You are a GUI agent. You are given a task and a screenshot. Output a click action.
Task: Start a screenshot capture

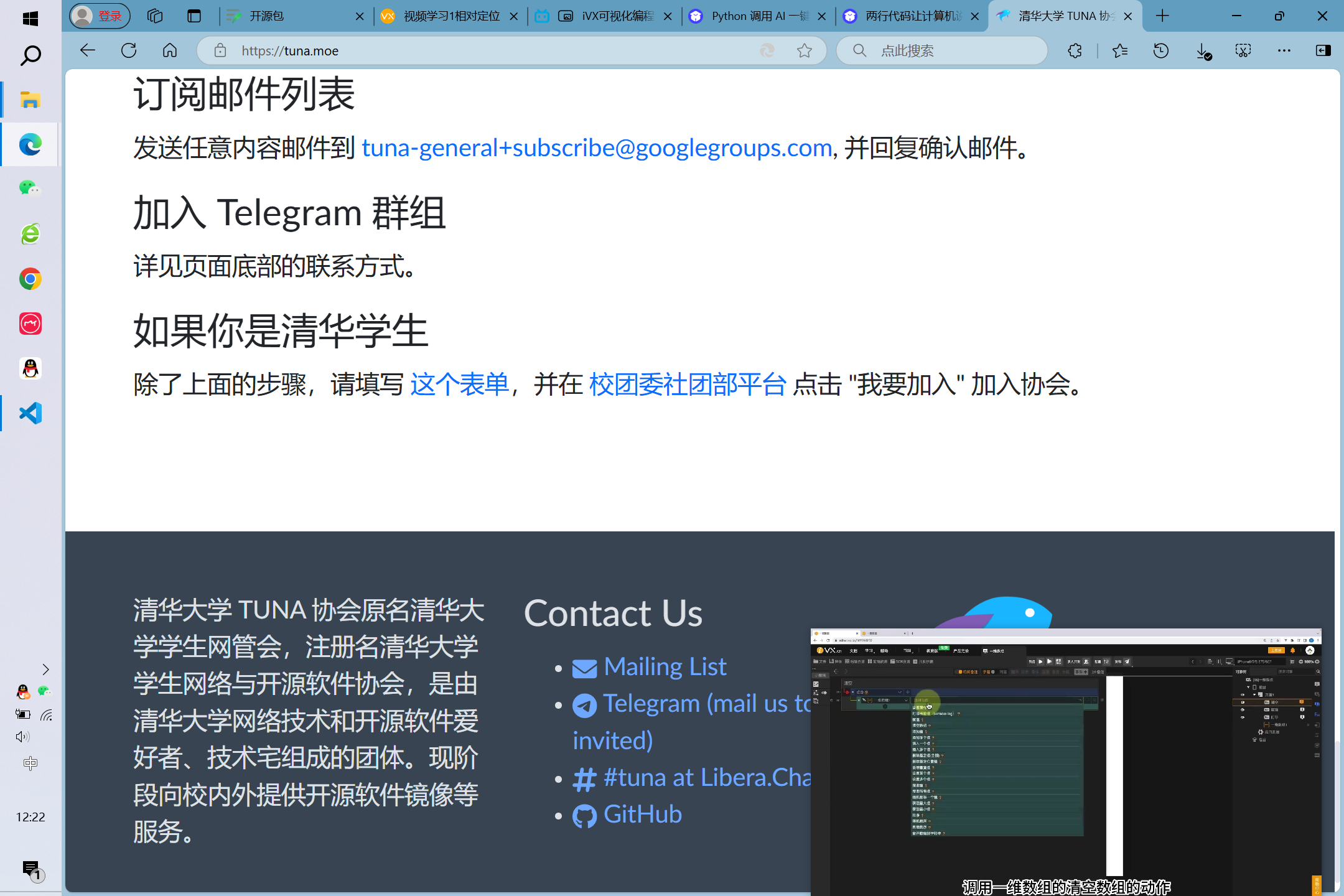pyautogui.click(x=1243, y=50)
